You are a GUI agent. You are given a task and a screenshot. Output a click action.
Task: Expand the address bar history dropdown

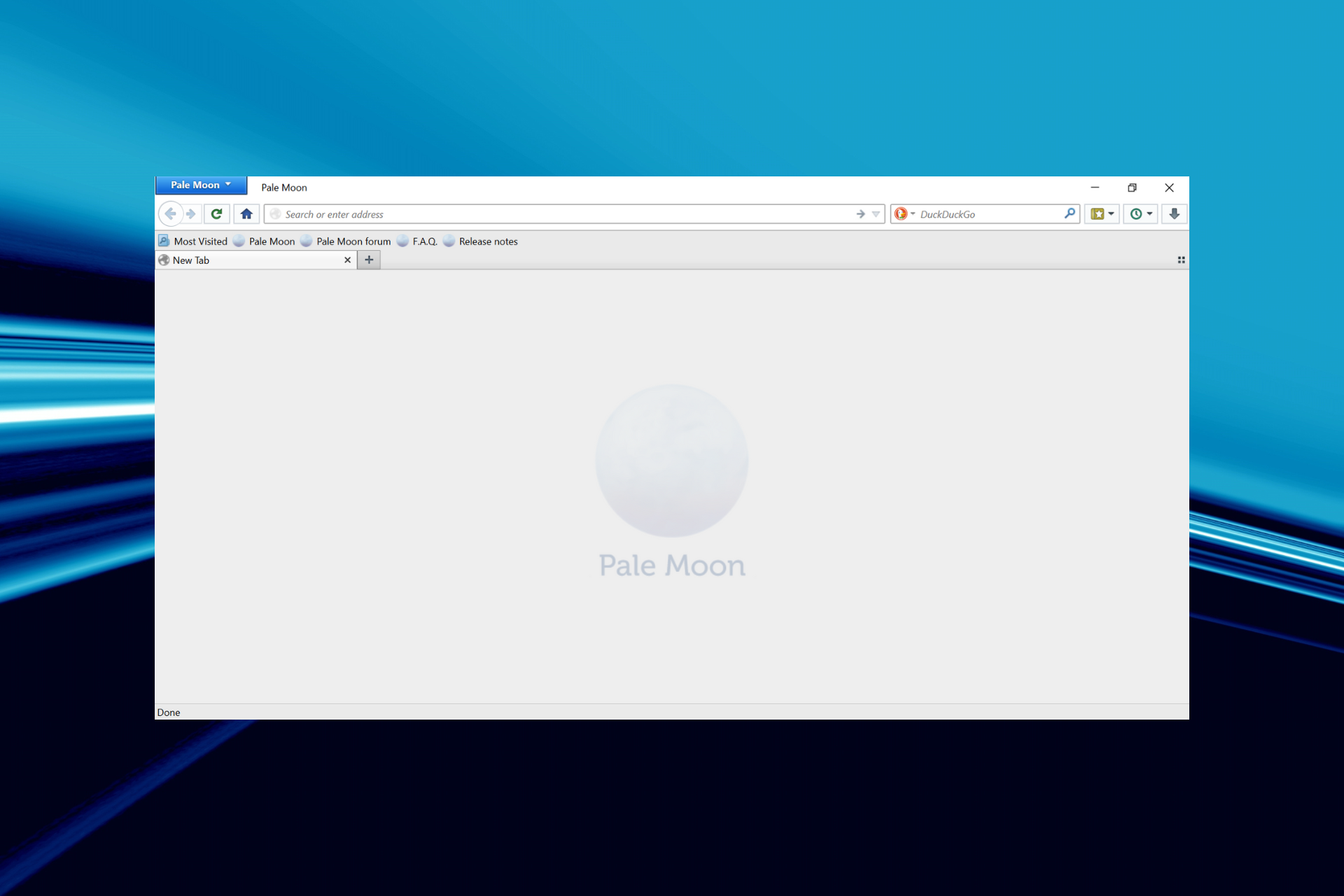coord(876,214)
